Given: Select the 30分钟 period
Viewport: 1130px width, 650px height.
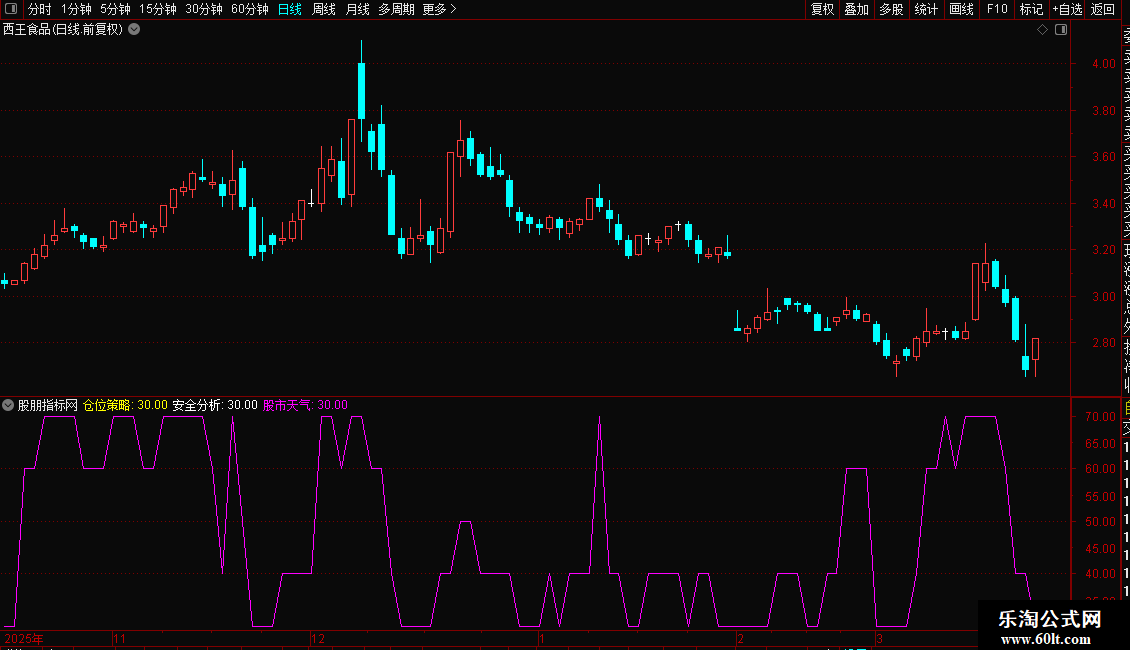Looking at the screenshot, I should pos(204,9).
